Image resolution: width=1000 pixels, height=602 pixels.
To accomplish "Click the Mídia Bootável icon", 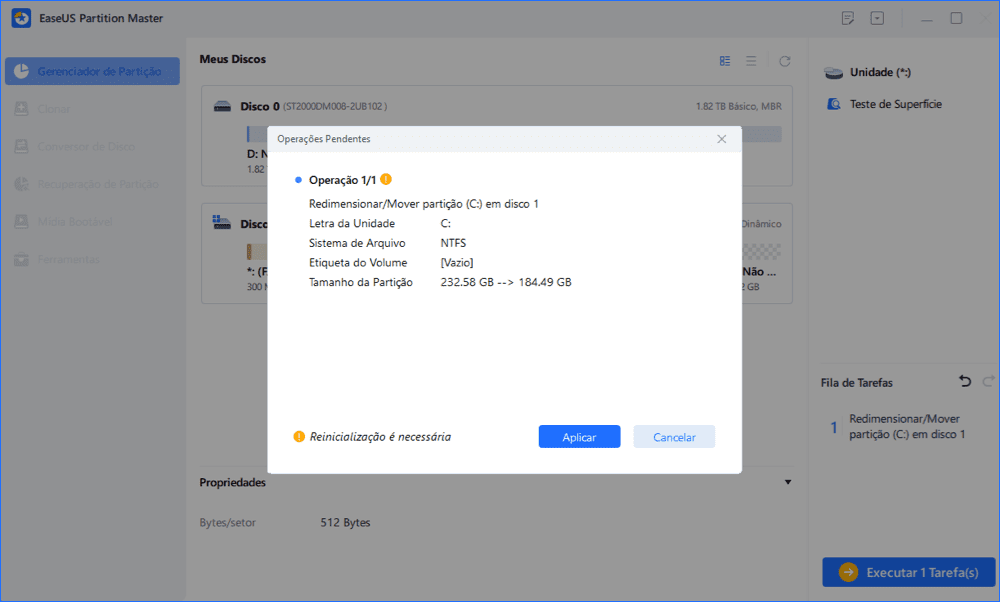I will click(x=22, y=222).
